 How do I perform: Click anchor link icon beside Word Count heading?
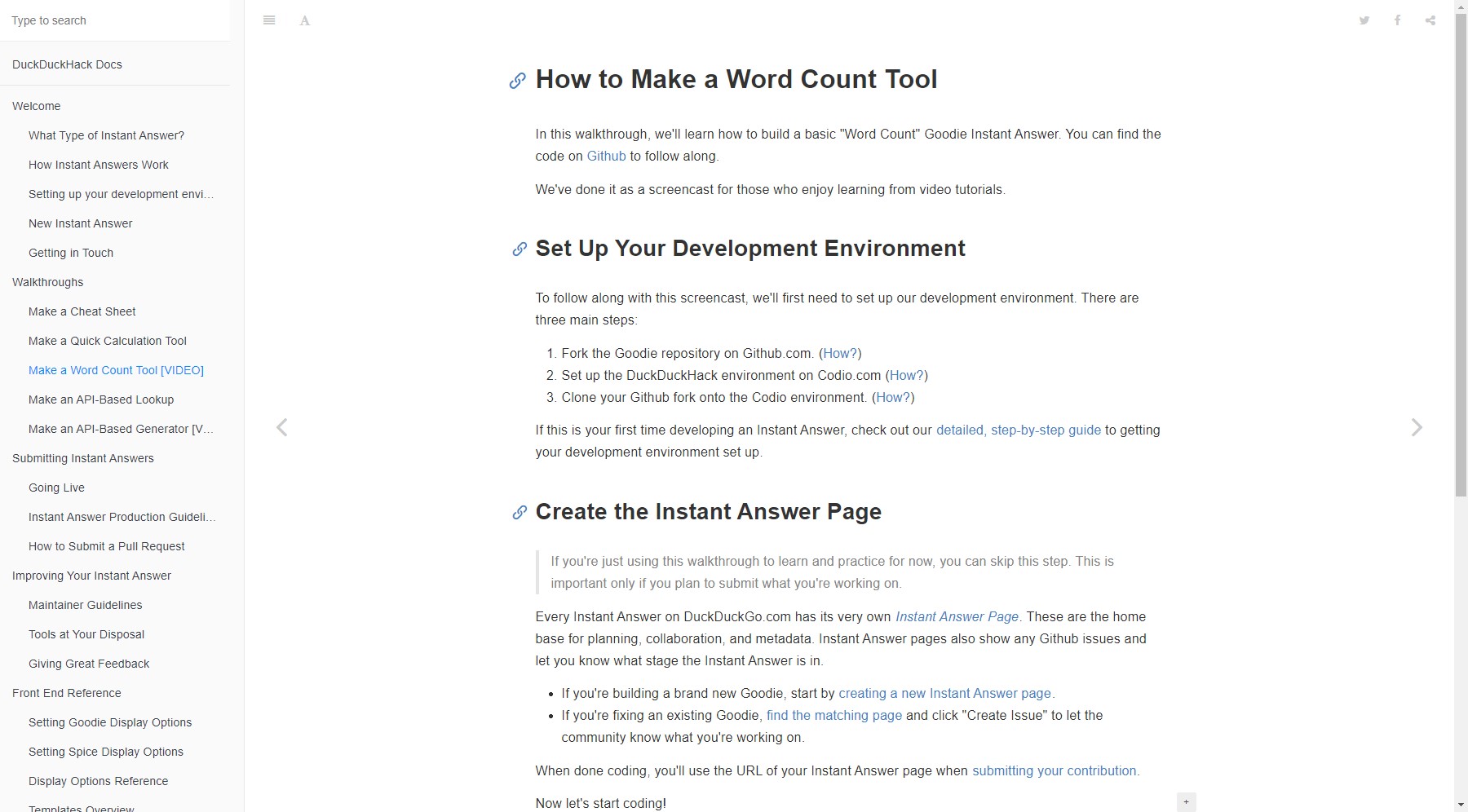[517, 81]
